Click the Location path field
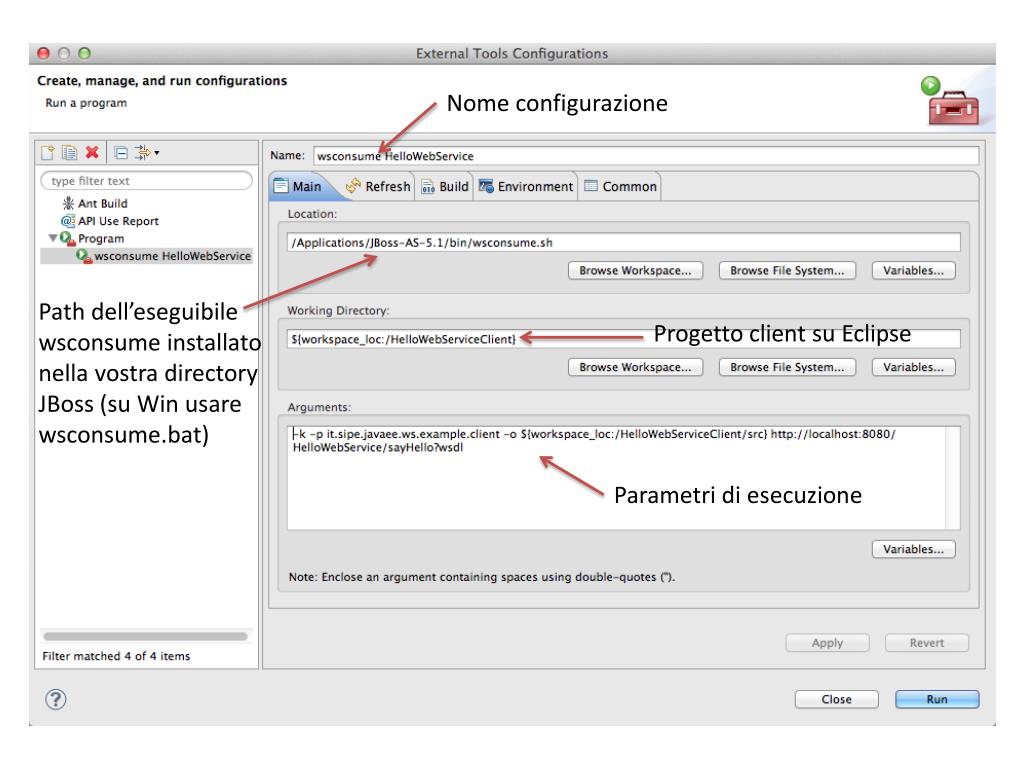 point(624,242)
